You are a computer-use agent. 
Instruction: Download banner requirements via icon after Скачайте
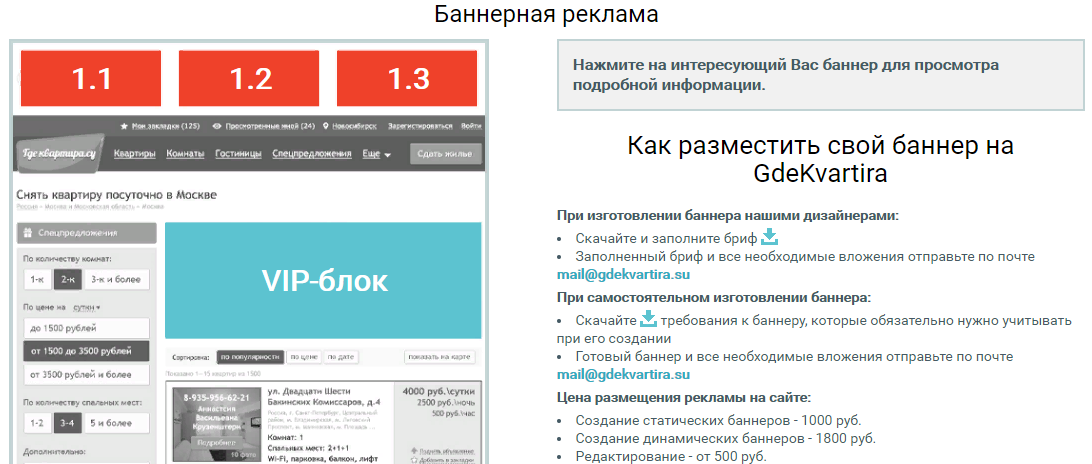coord(649,319)
